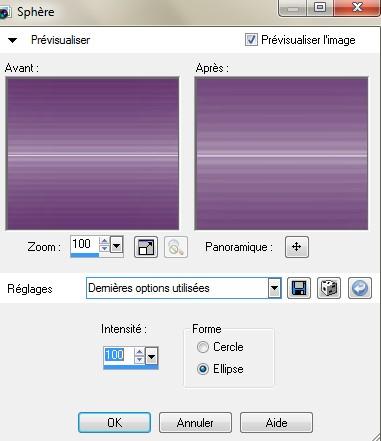This screenshot has height=441, width=381.
Task: Open the Intensité slider dropdown arrow
Action: [151, 357]
